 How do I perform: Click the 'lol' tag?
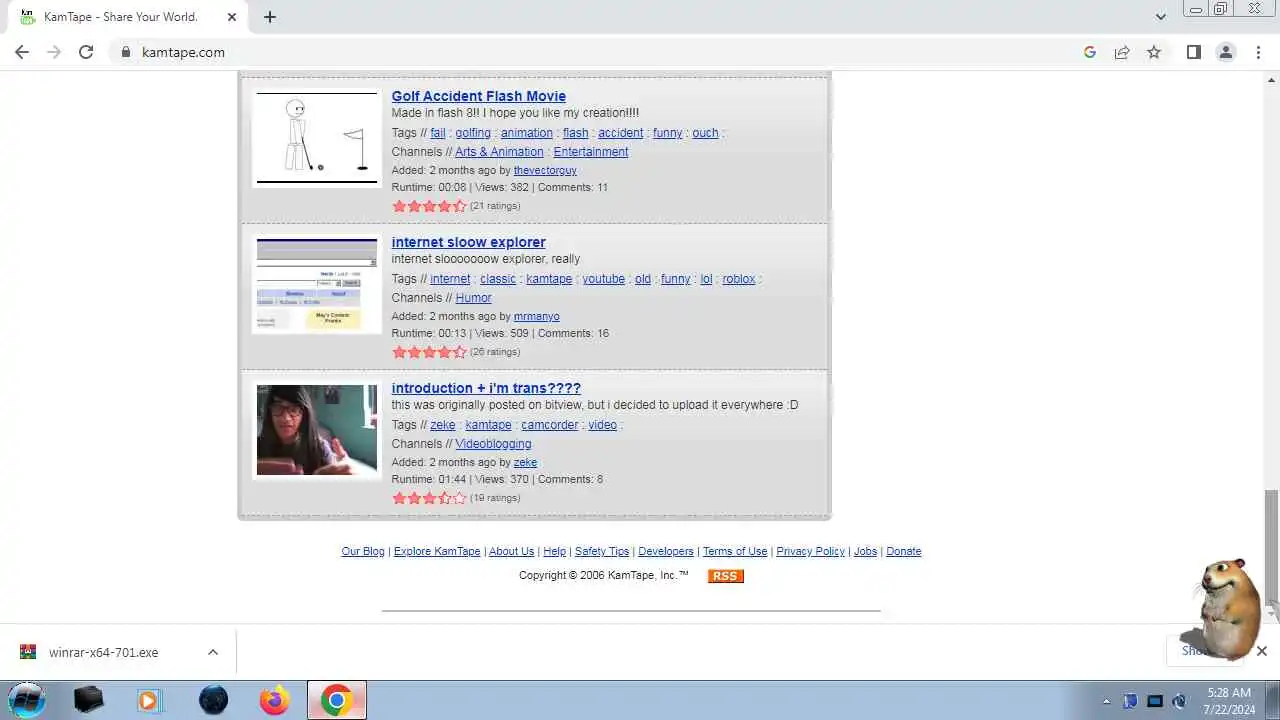[x=706, y=279]
